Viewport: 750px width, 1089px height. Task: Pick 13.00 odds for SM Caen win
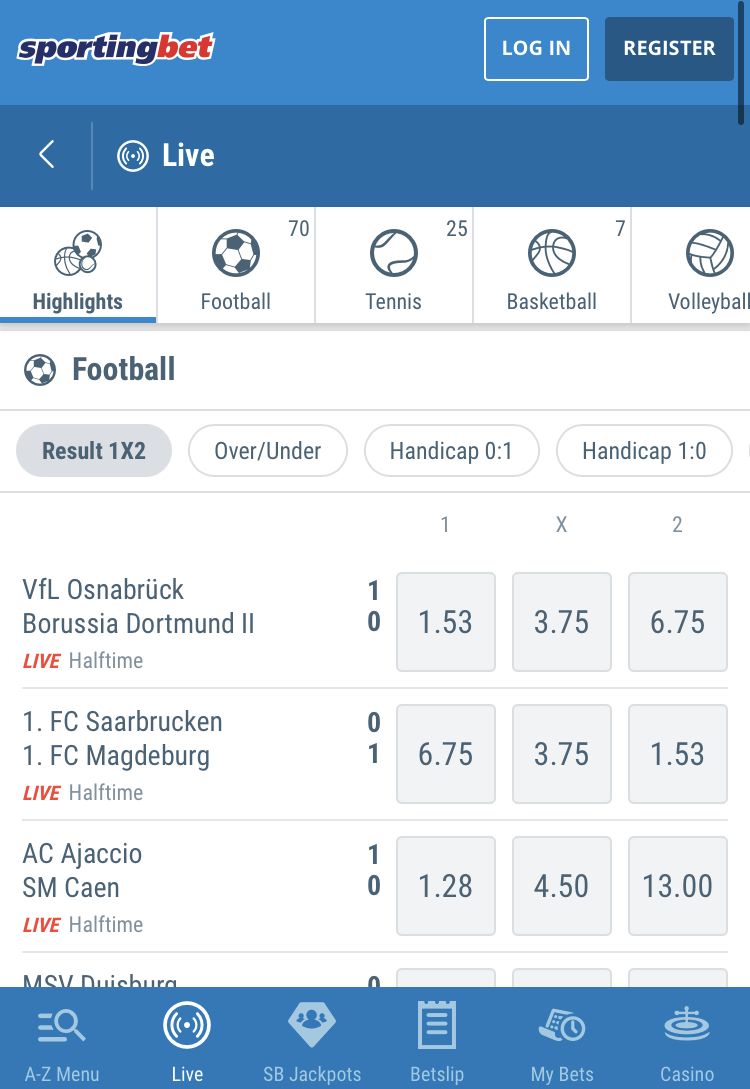(x=678, y=886)
